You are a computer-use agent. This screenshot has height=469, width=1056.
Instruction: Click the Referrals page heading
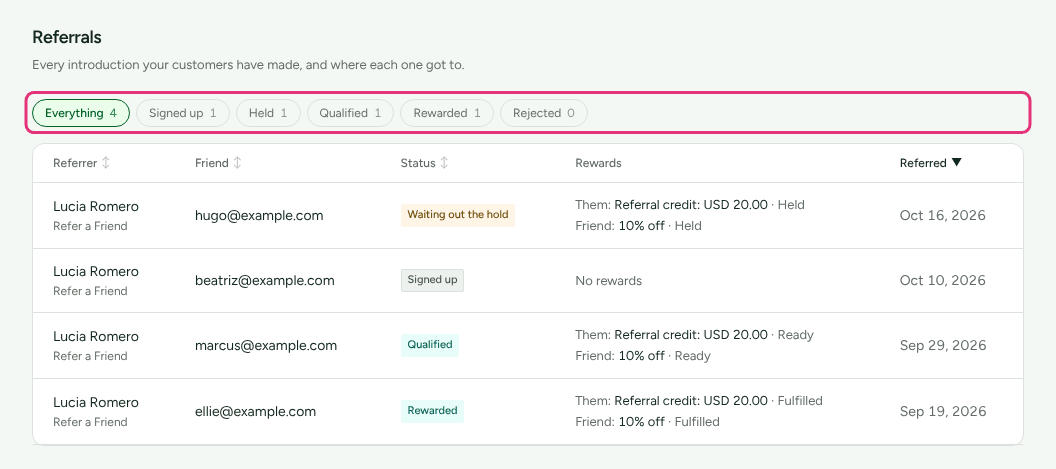click(67, 37)
